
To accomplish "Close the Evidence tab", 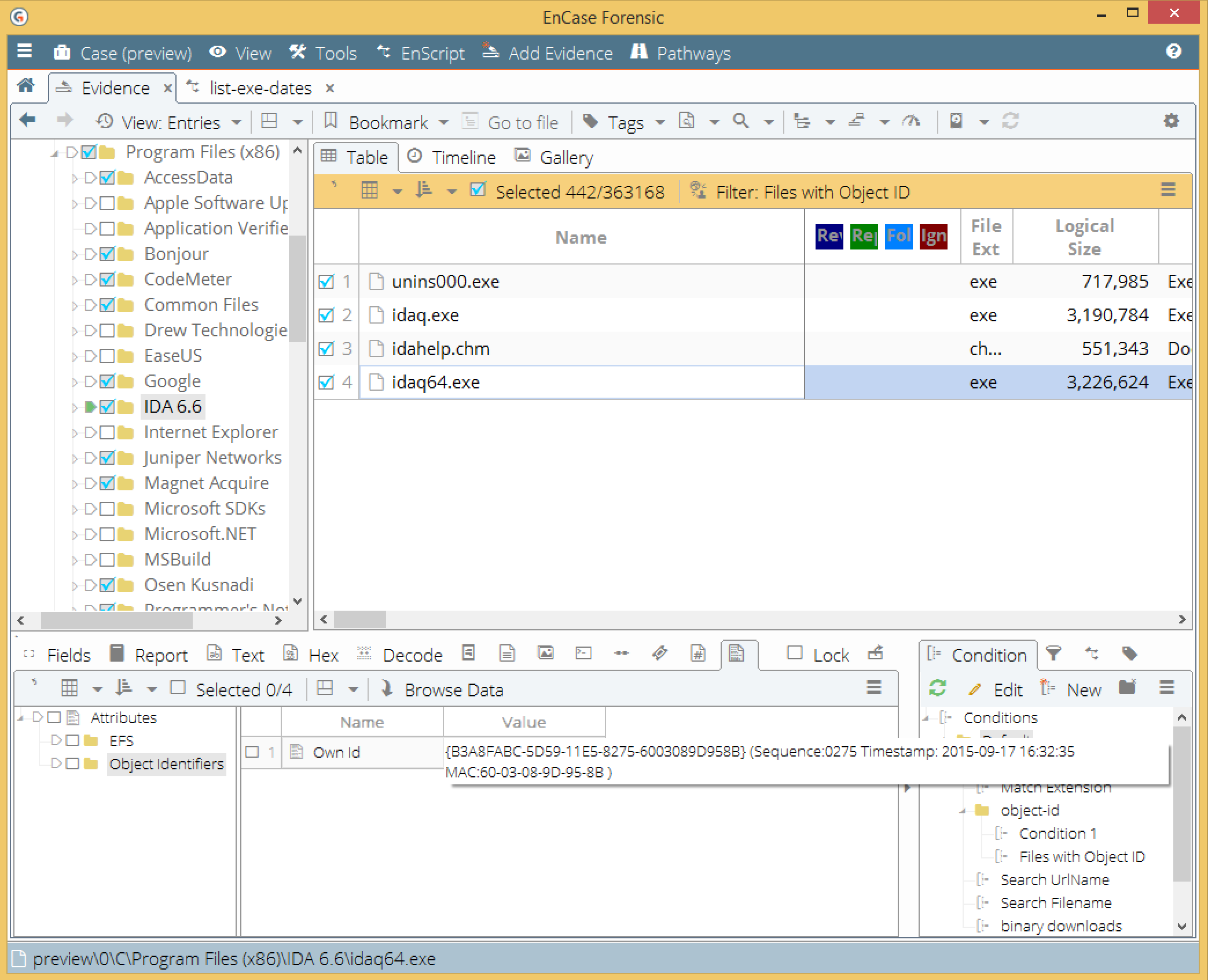I will (167, 88).
